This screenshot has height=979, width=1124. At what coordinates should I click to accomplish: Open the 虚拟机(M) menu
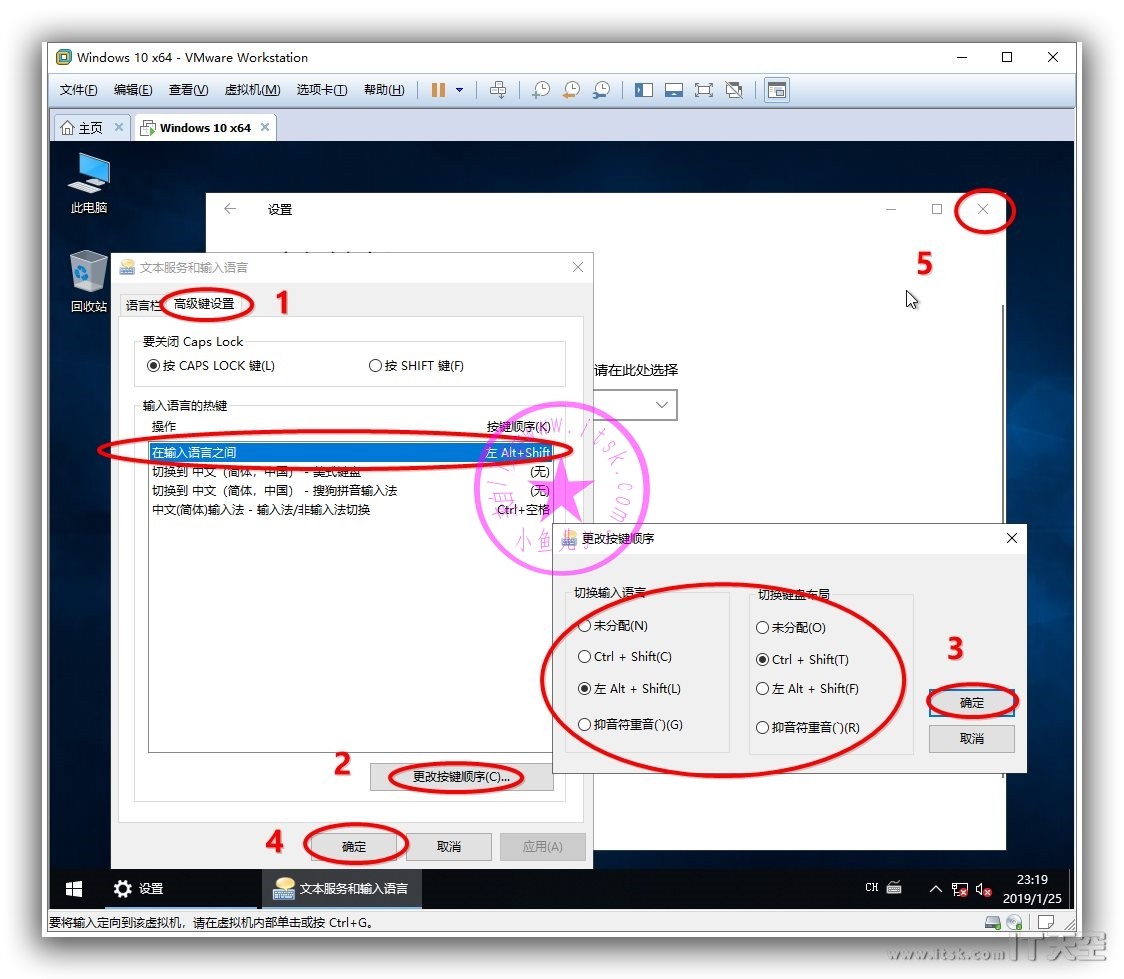252,90
